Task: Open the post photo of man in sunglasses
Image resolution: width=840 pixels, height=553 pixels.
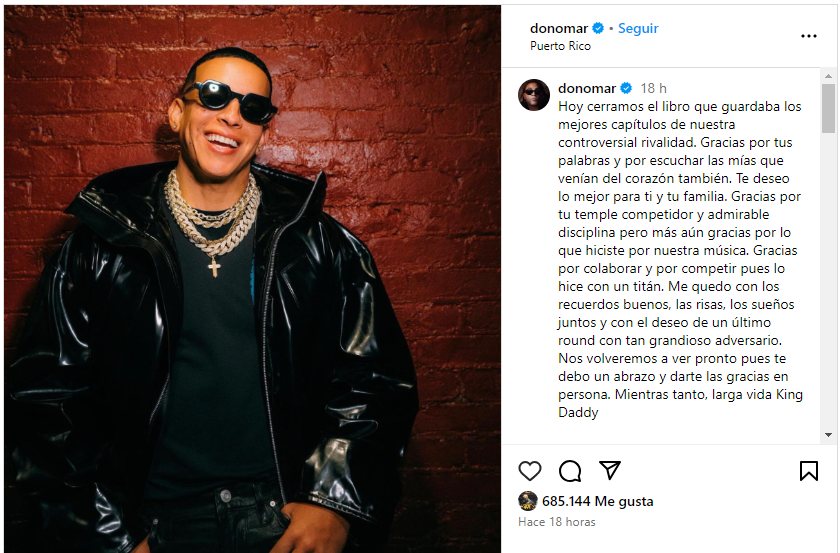Action: point(252,279)
